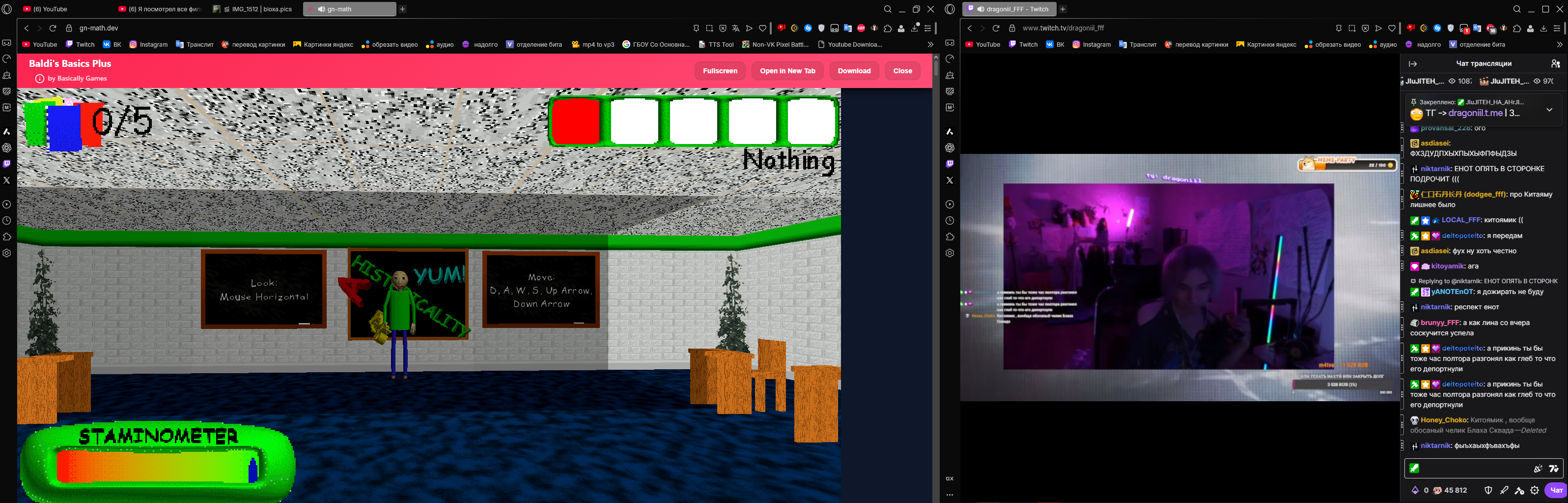The width and height of the screenshot is (1568, 503).
Task: Open the 7TV emote menu in chat input
Action: coord(1553,468)
